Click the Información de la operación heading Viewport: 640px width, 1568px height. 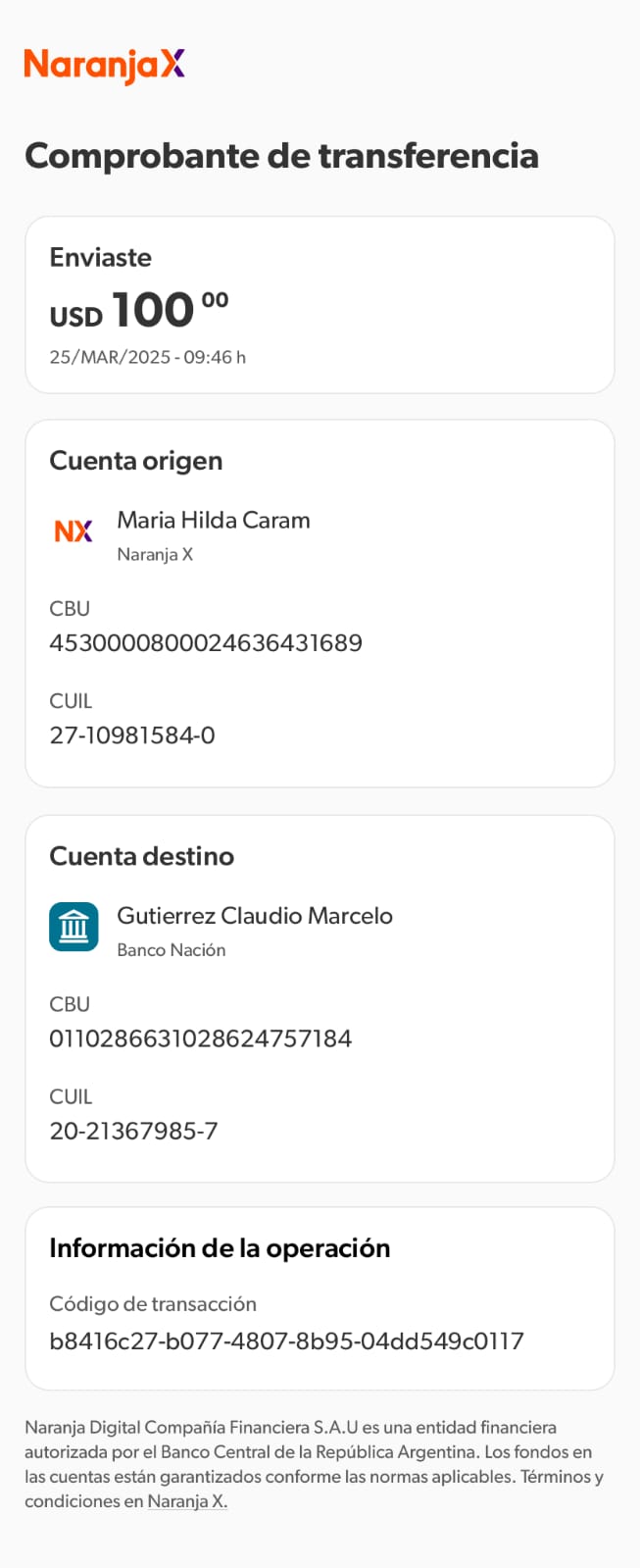220,1248
